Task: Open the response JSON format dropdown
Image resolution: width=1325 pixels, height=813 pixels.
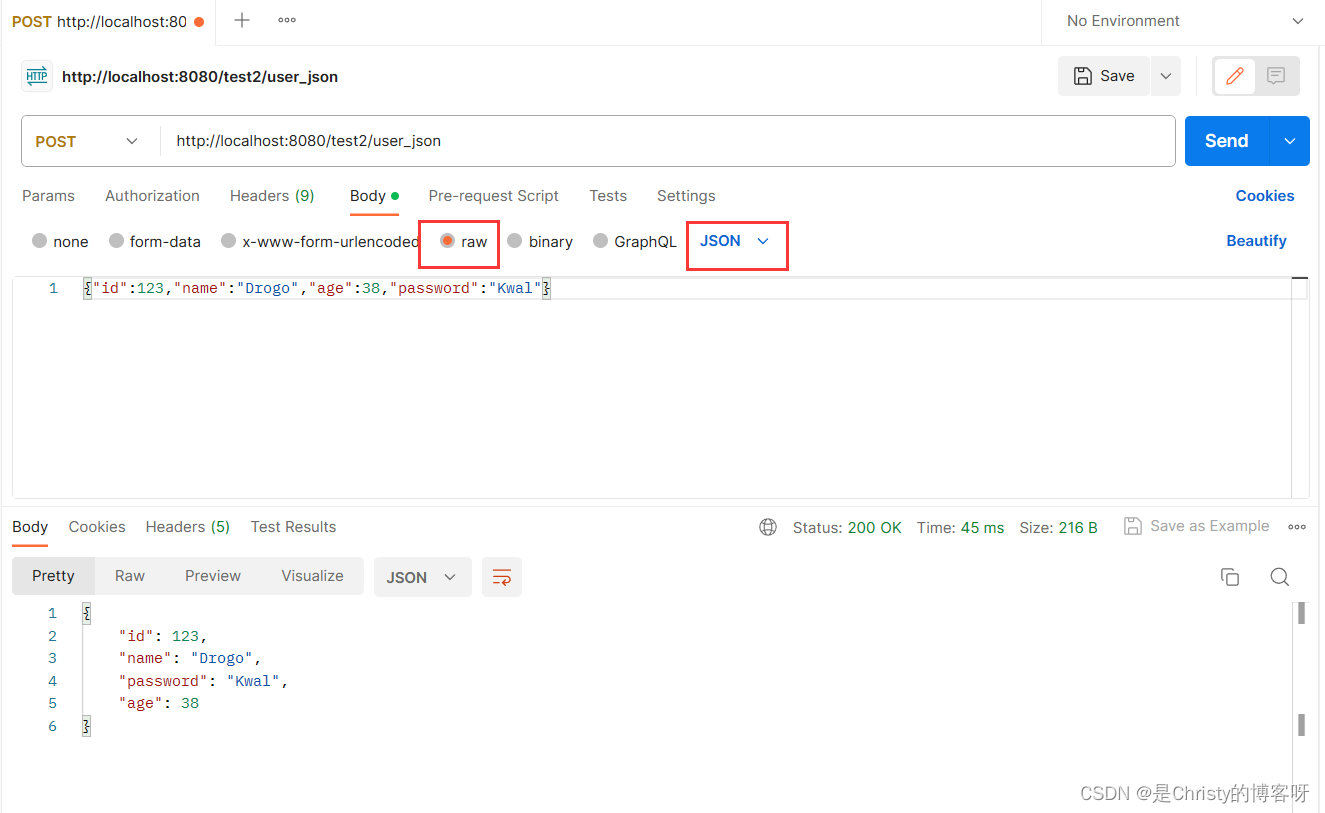Action: [422, 577]
